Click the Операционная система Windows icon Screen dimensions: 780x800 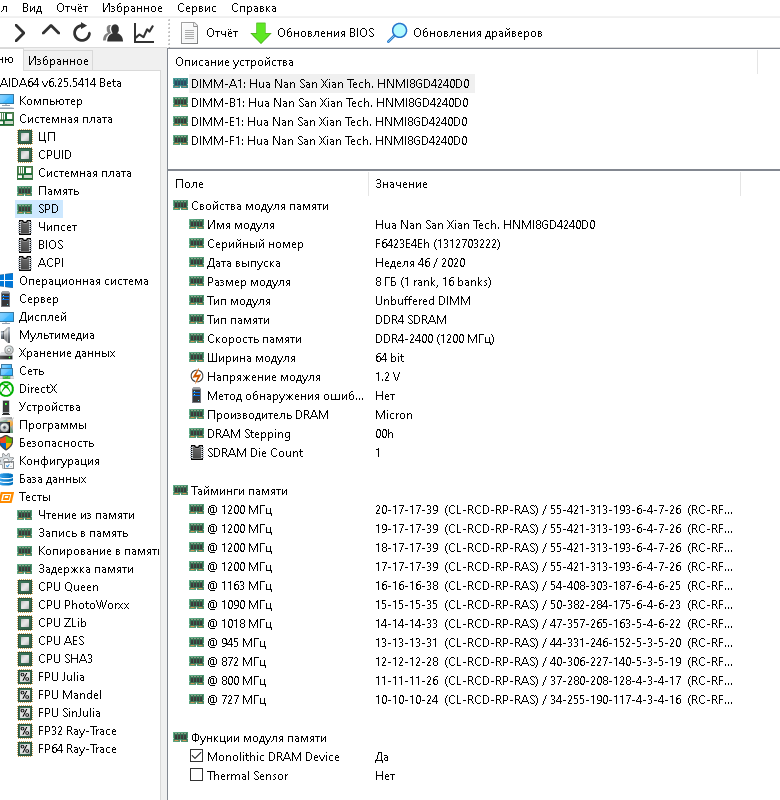click(7, 281)
